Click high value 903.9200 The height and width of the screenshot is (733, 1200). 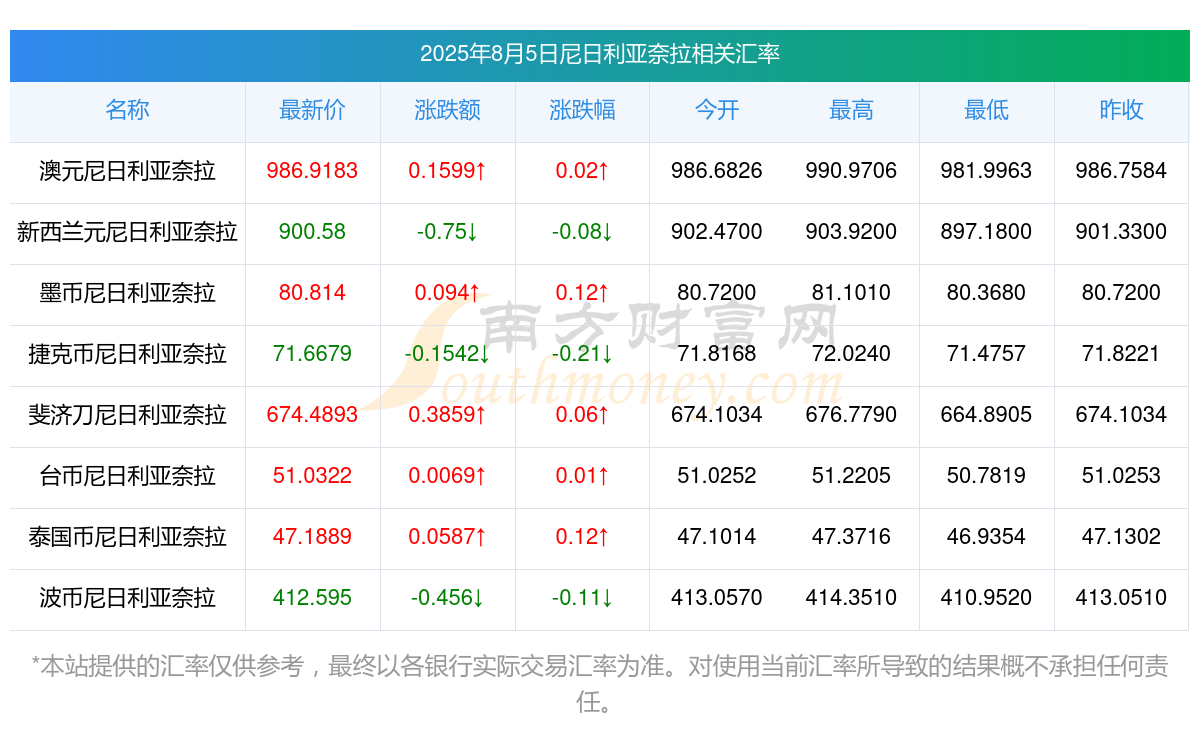(851, 232)
